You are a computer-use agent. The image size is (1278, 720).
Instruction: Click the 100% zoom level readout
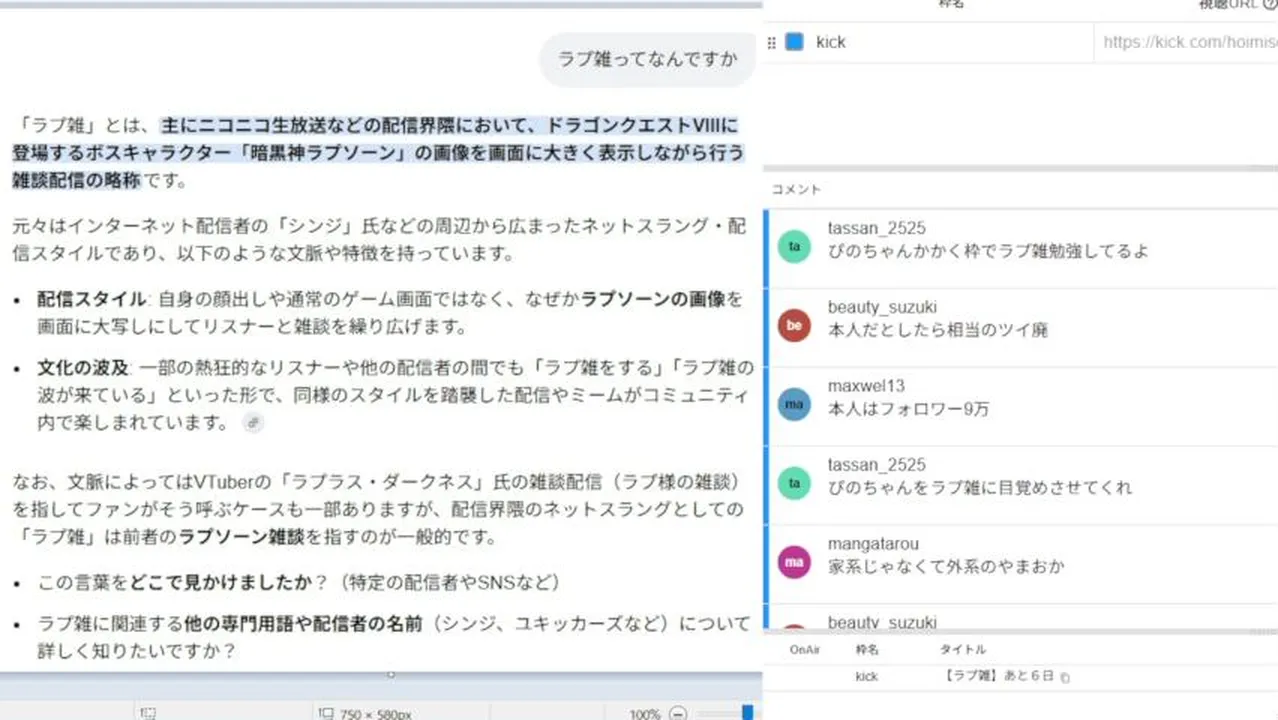coord(645,714)
